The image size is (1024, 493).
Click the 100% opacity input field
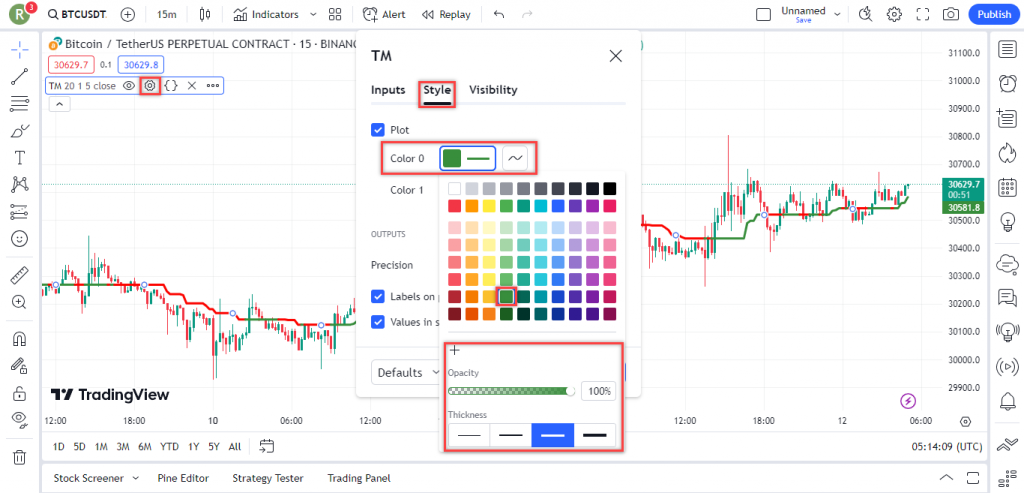click(598, 391)
